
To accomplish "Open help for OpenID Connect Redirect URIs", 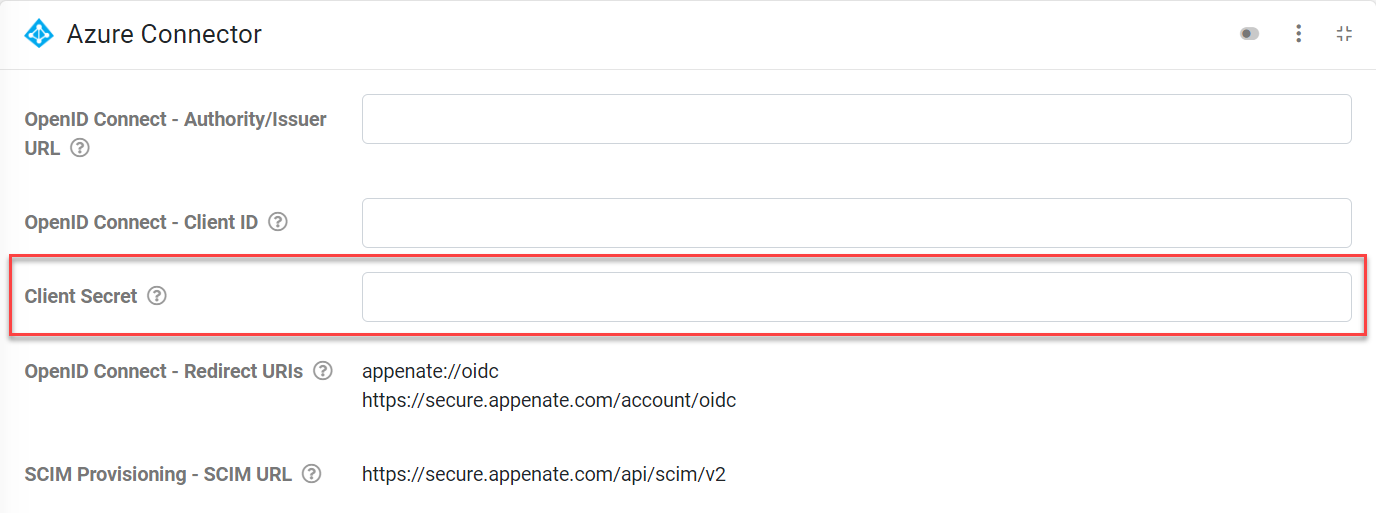I will pos(322,371).
